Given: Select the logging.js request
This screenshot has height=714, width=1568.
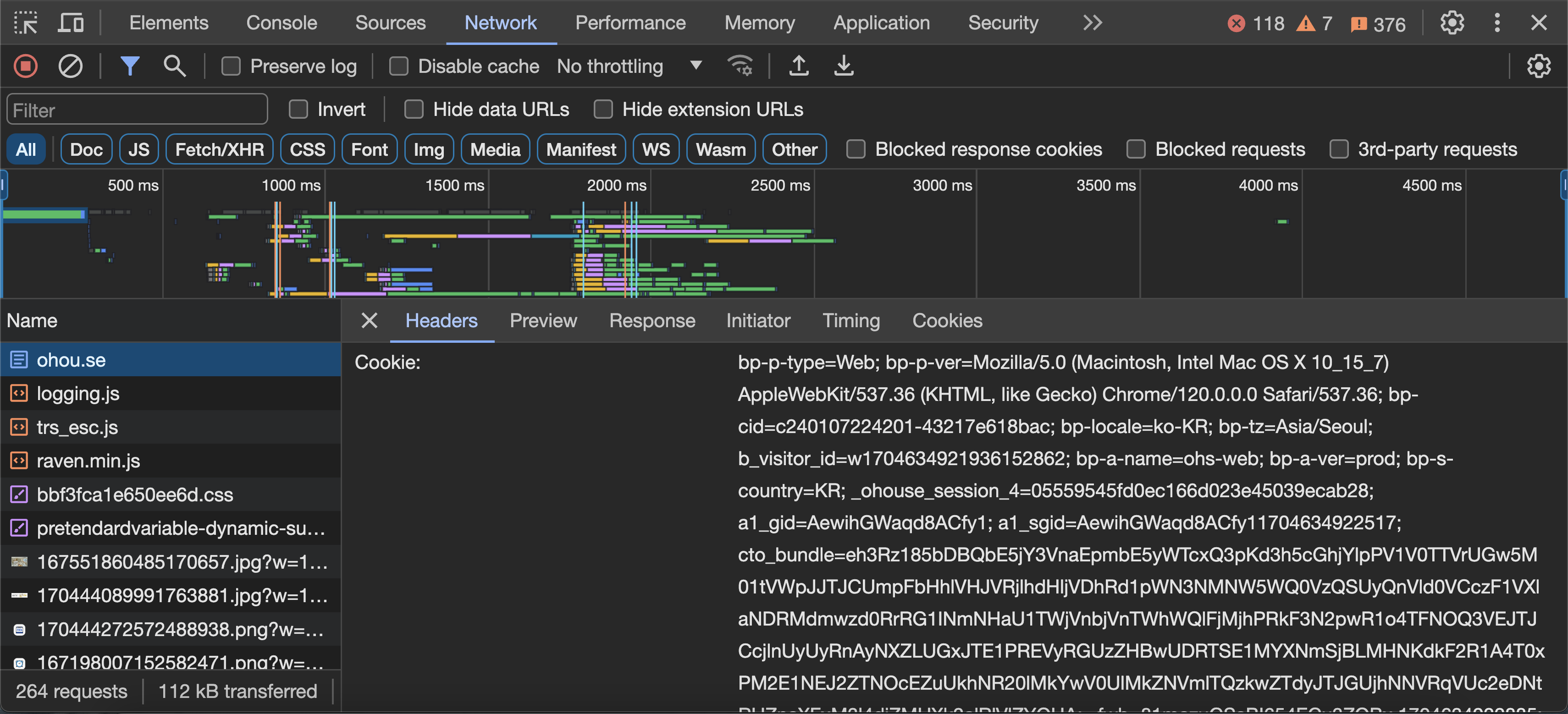Looking at the screenshot, I should [x=78, y=394].
